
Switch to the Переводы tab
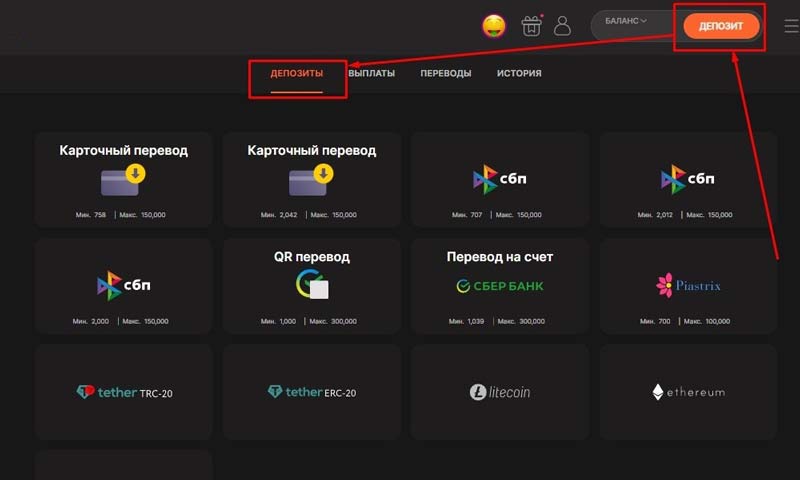tap(445, 73)
